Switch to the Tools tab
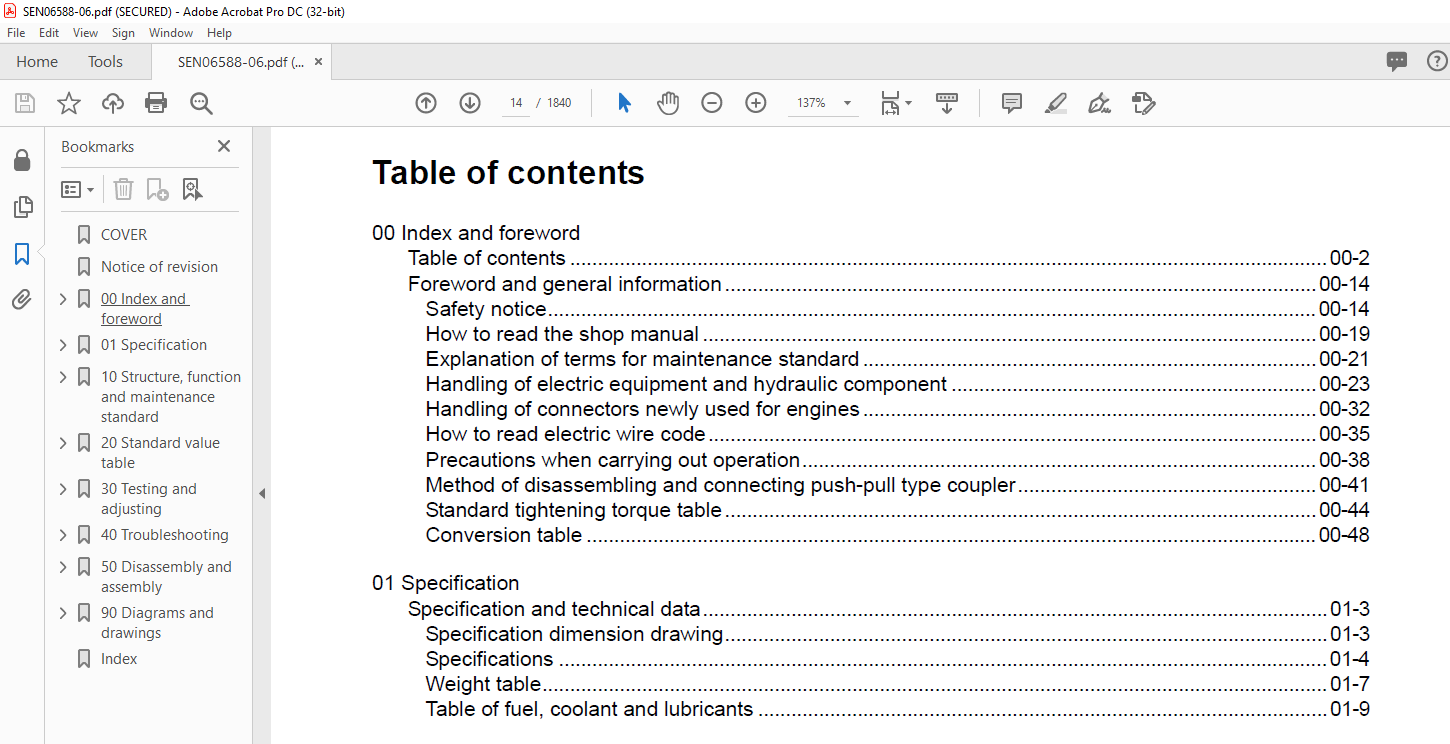1450x744 pixels. 105,62
